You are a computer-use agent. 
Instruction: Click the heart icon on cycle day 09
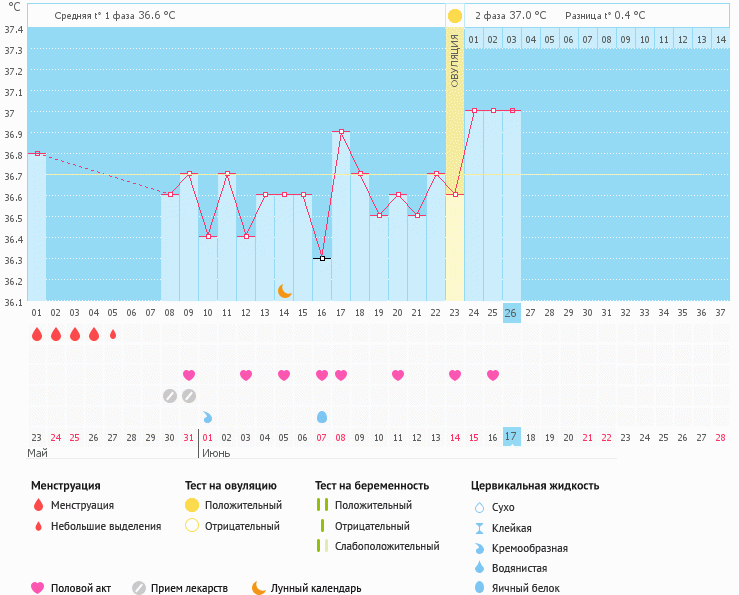[x=189, y=375]
